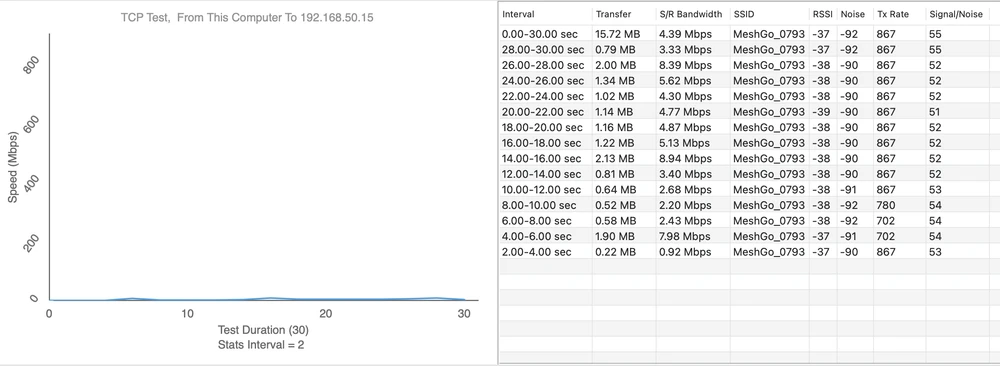The image size is (1000, 366).
Task: Click the Test Duration (30) axis label
Action: pos(263,330)
